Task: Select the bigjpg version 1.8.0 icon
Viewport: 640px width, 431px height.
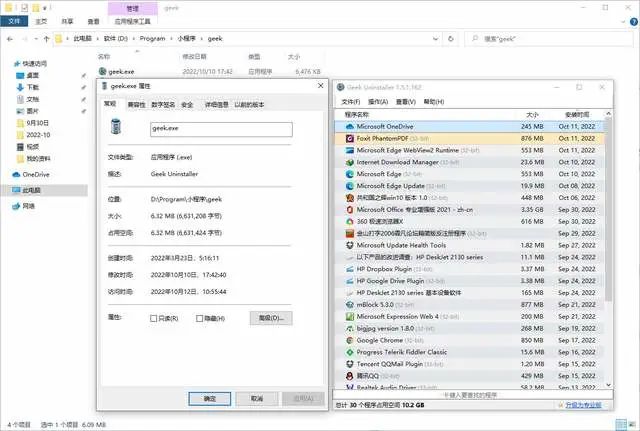Action: 350,328
